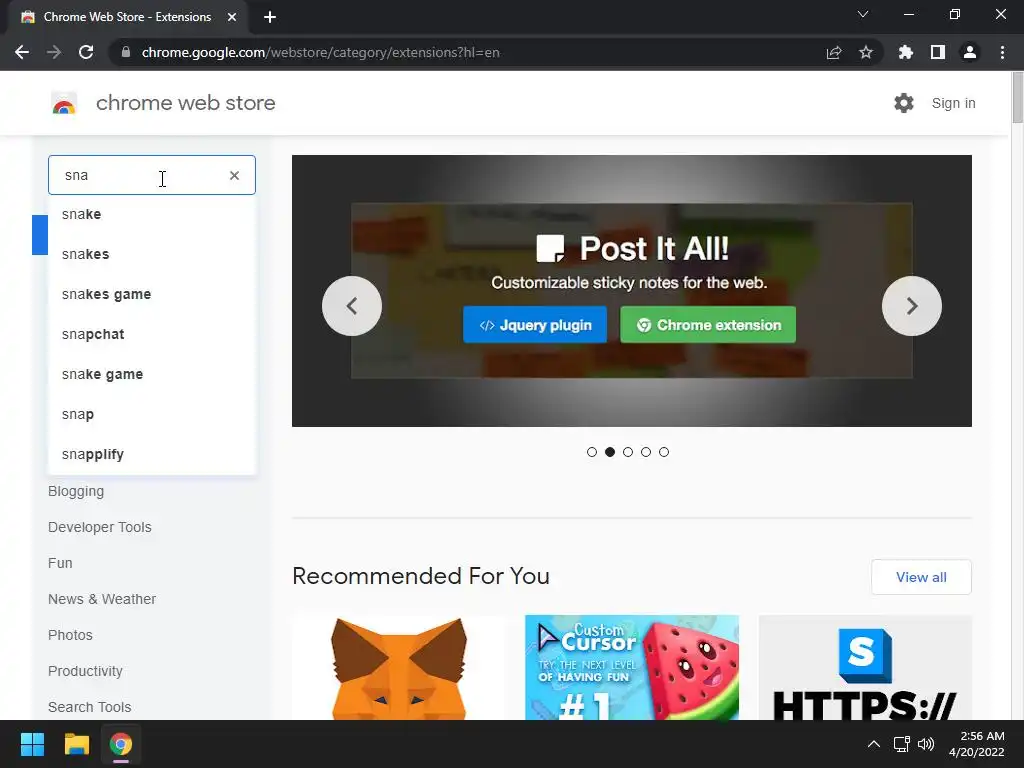
Task: Select third carousel dot
Action: 628,452
